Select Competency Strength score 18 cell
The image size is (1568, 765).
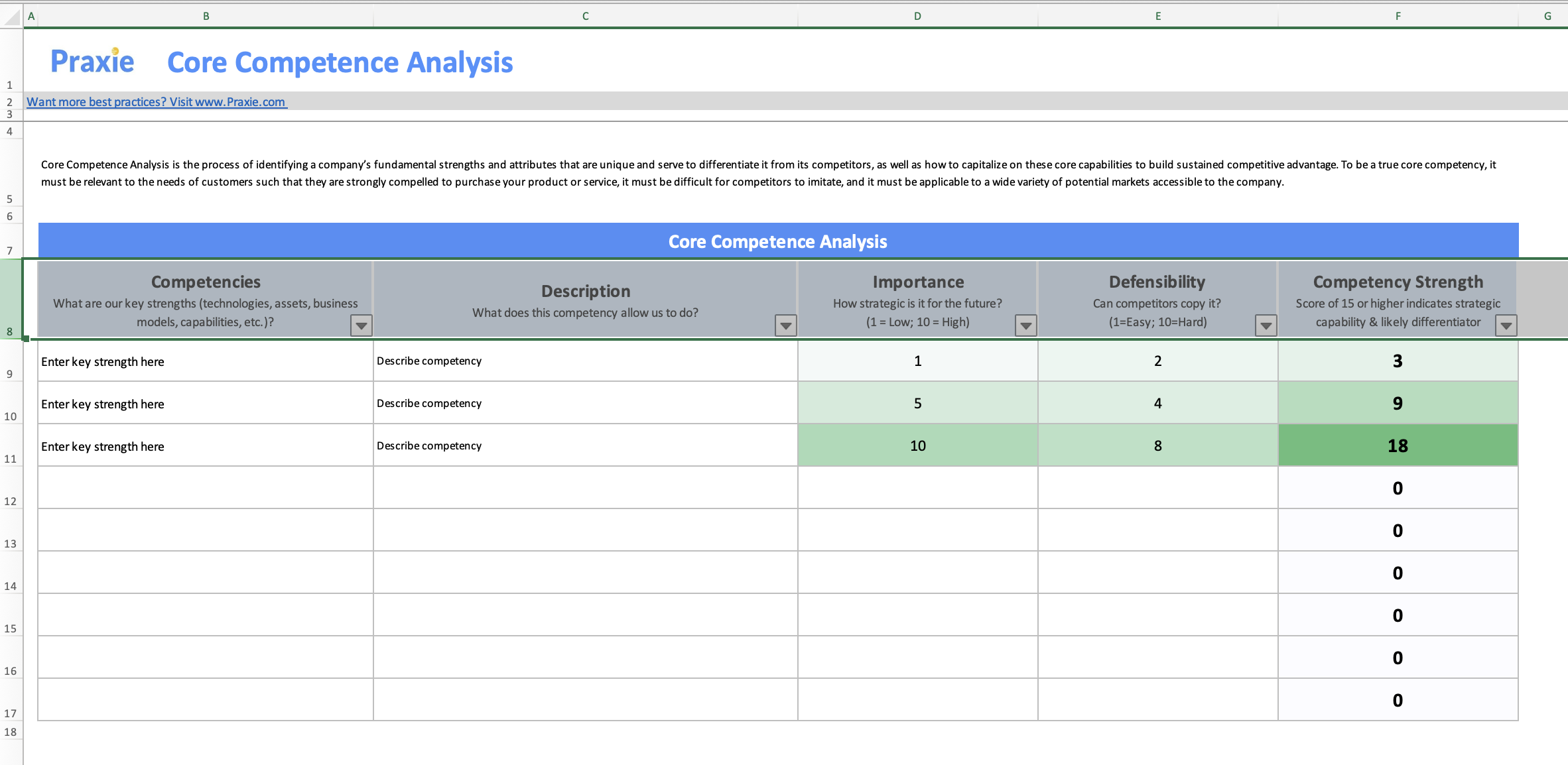coord(1398,446)
